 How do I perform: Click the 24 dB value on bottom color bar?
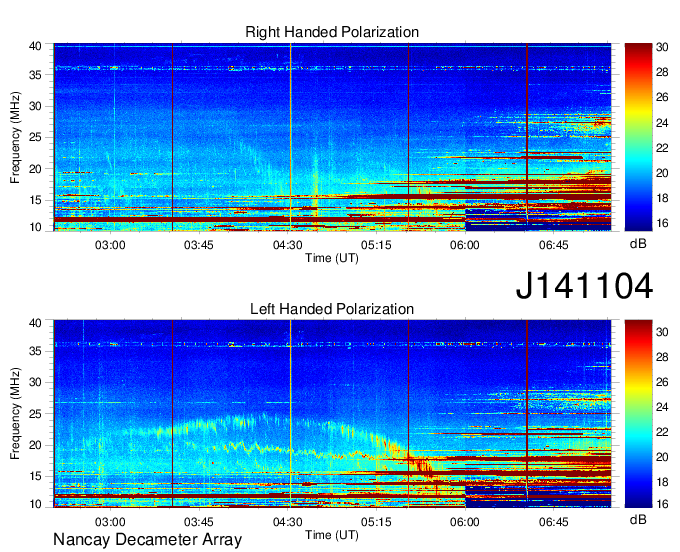pyautogui.click(x=662, y=407)
